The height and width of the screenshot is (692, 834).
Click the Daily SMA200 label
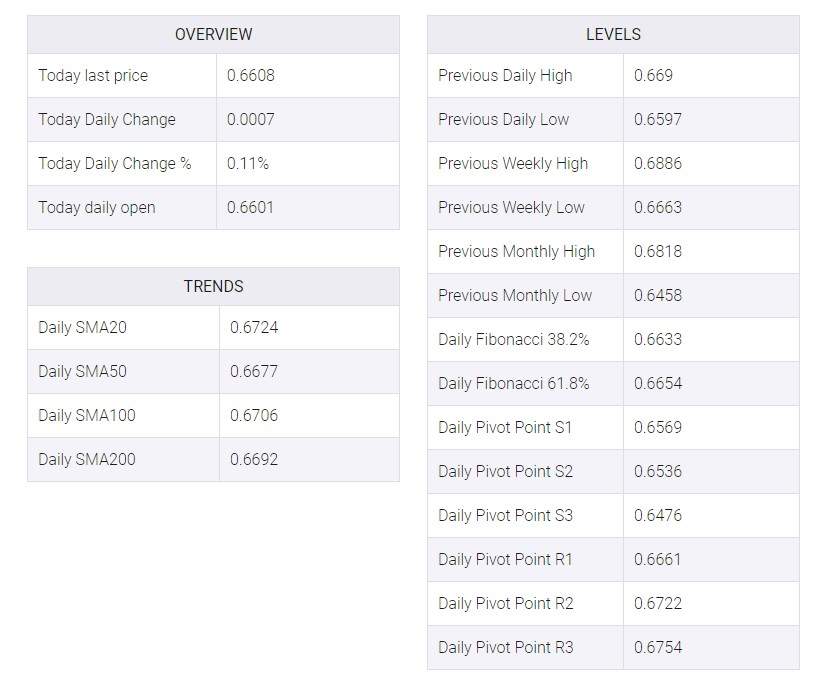pyautogui.click(x=87, y=460)
